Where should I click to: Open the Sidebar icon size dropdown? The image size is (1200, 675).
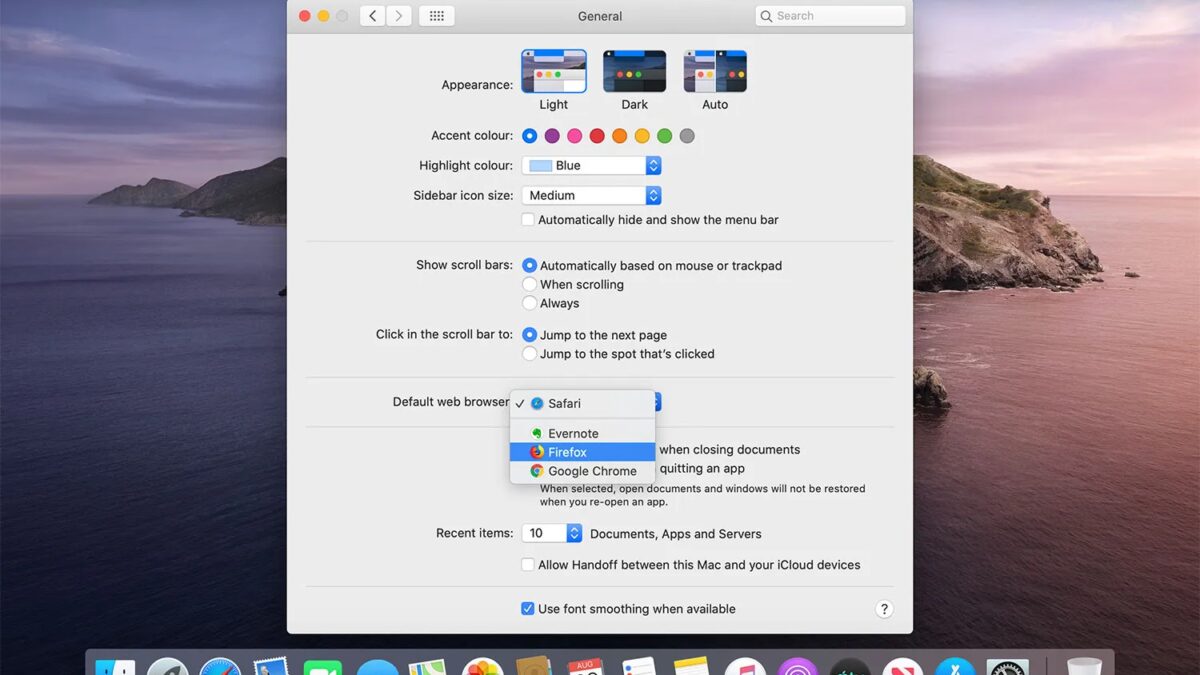click(590, 195)
